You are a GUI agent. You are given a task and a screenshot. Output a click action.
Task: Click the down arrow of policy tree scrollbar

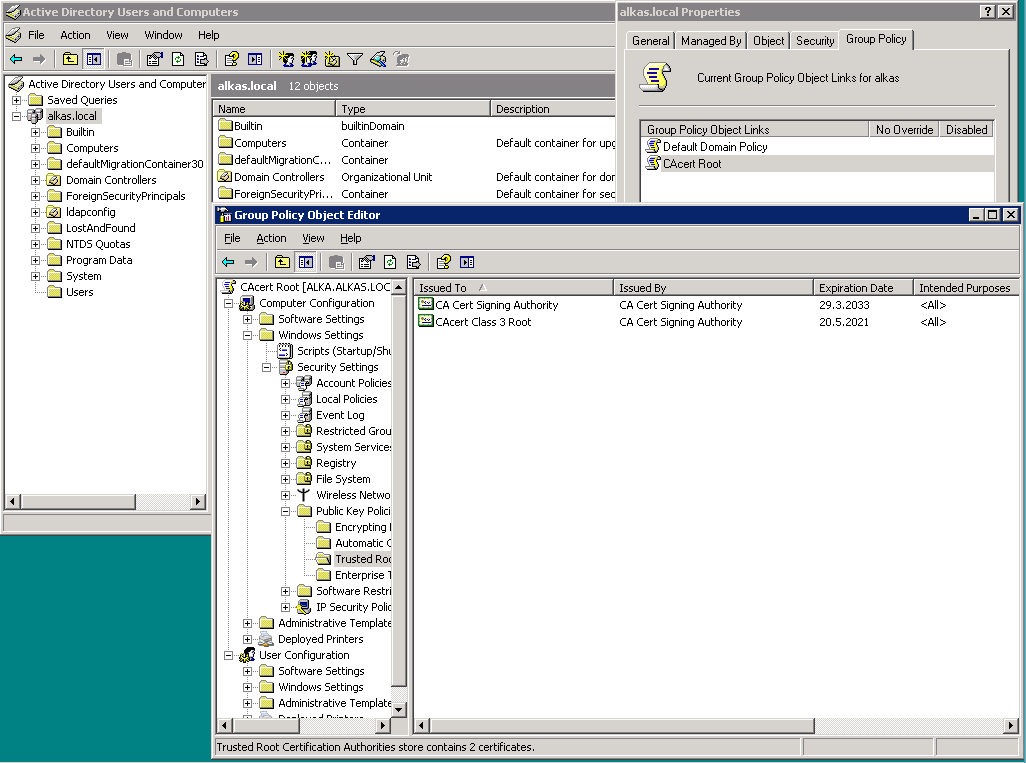point(398,710)
